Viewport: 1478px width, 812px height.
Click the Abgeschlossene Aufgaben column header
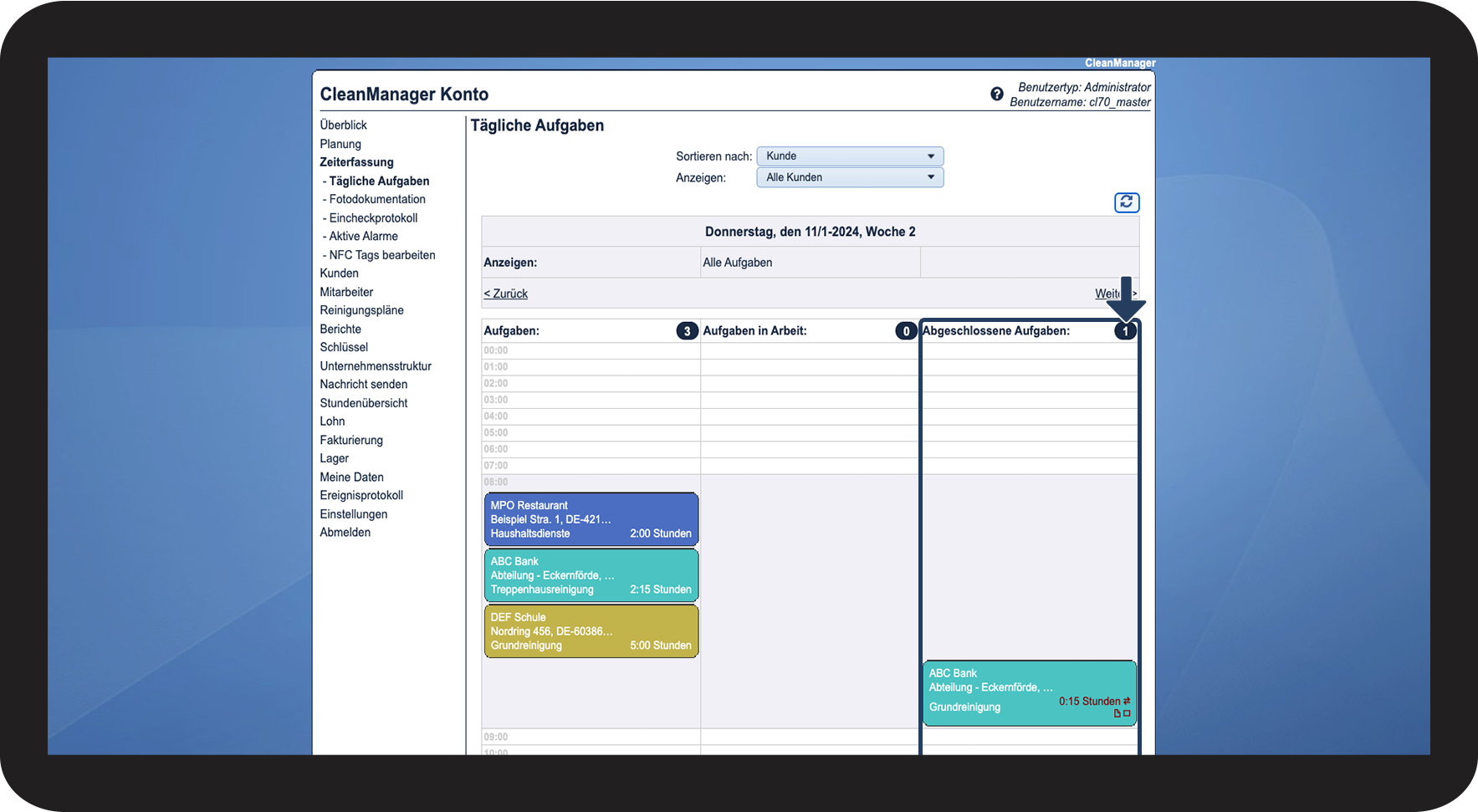pyautogui.click(x=995, y=331)
